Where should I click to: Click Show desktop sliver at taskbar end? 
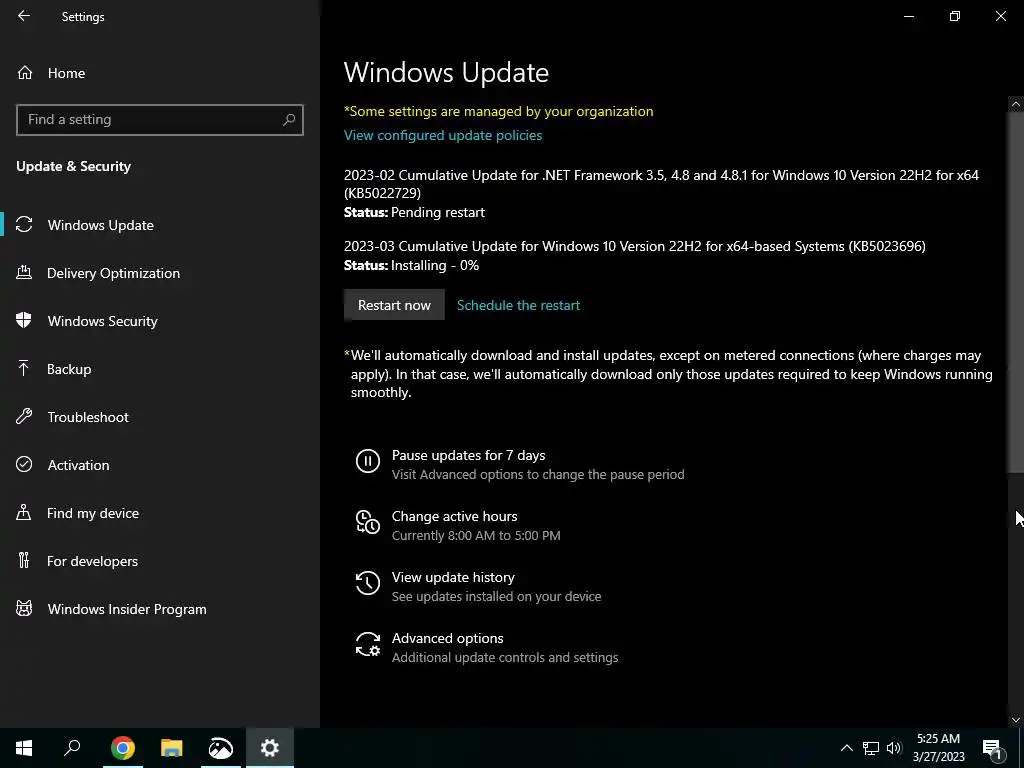[x=1021, y=748]
